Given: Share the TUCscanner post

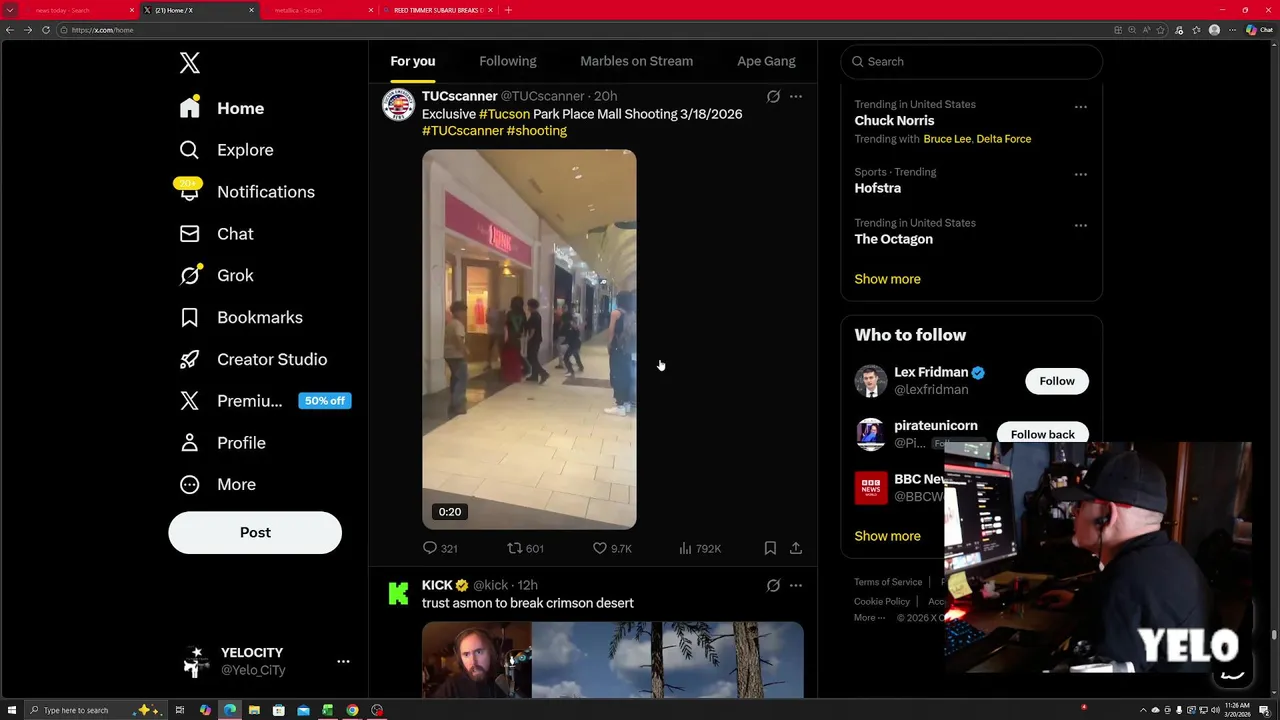Looking at the screenshot, I should pos(796,548).
